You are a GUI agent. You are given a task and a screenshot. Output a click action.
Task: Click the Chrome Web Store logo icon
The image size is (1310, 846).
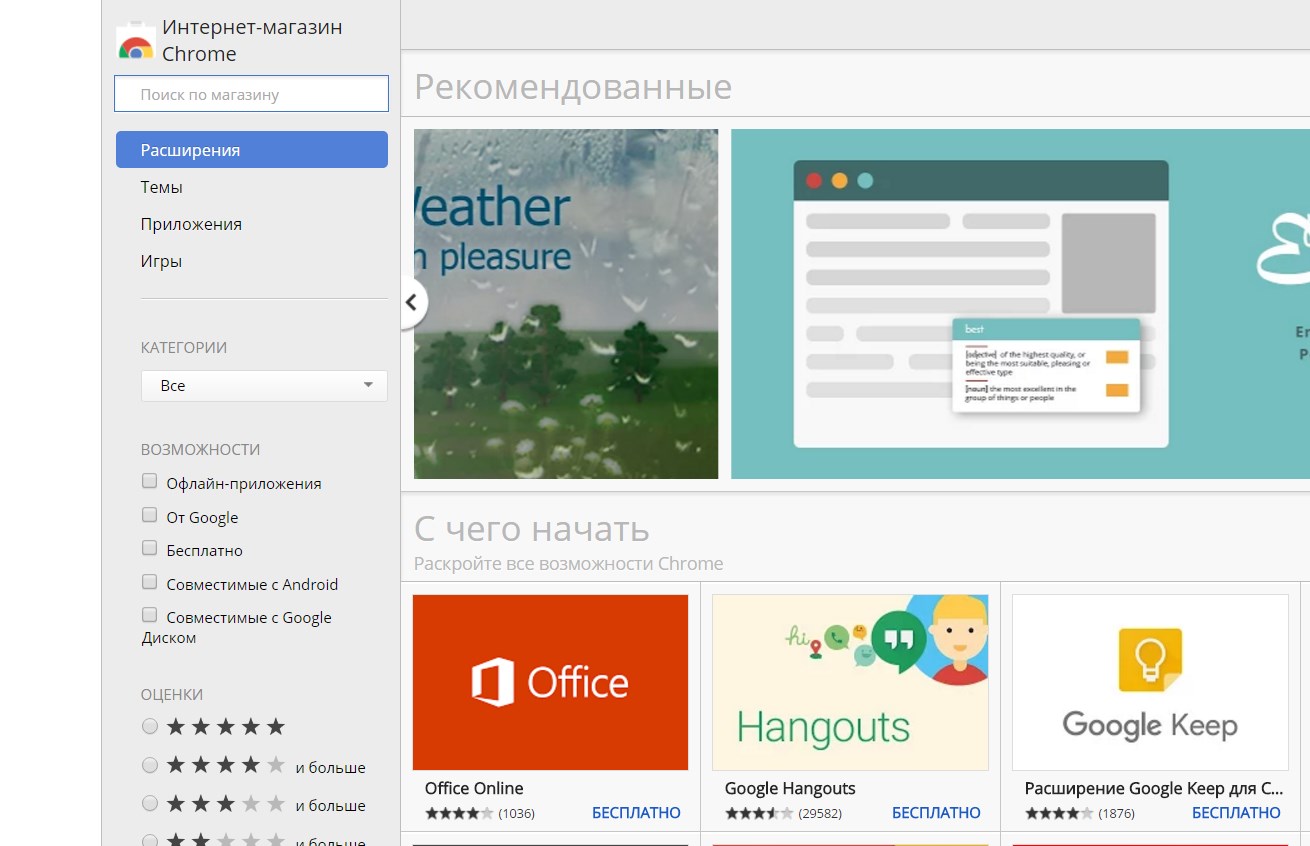[135, 43]
